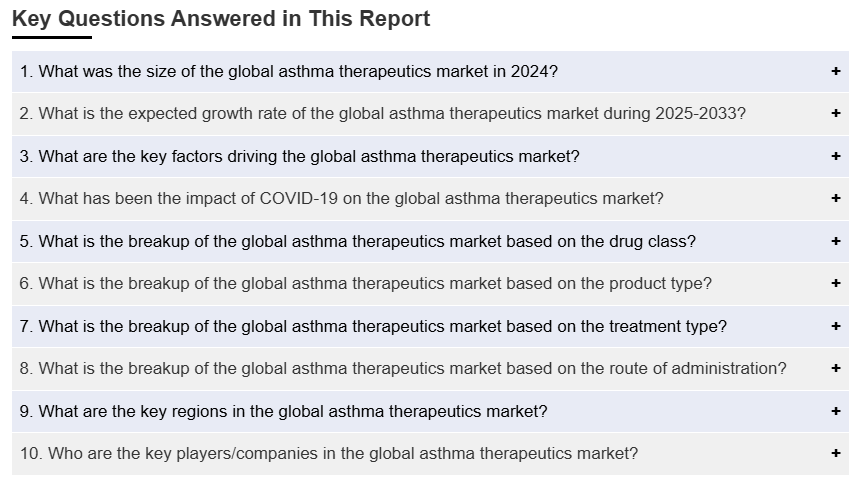Click plus icon for treatment type breakup question
Viewport: 860px width, 479px height.
coord(835,326)
